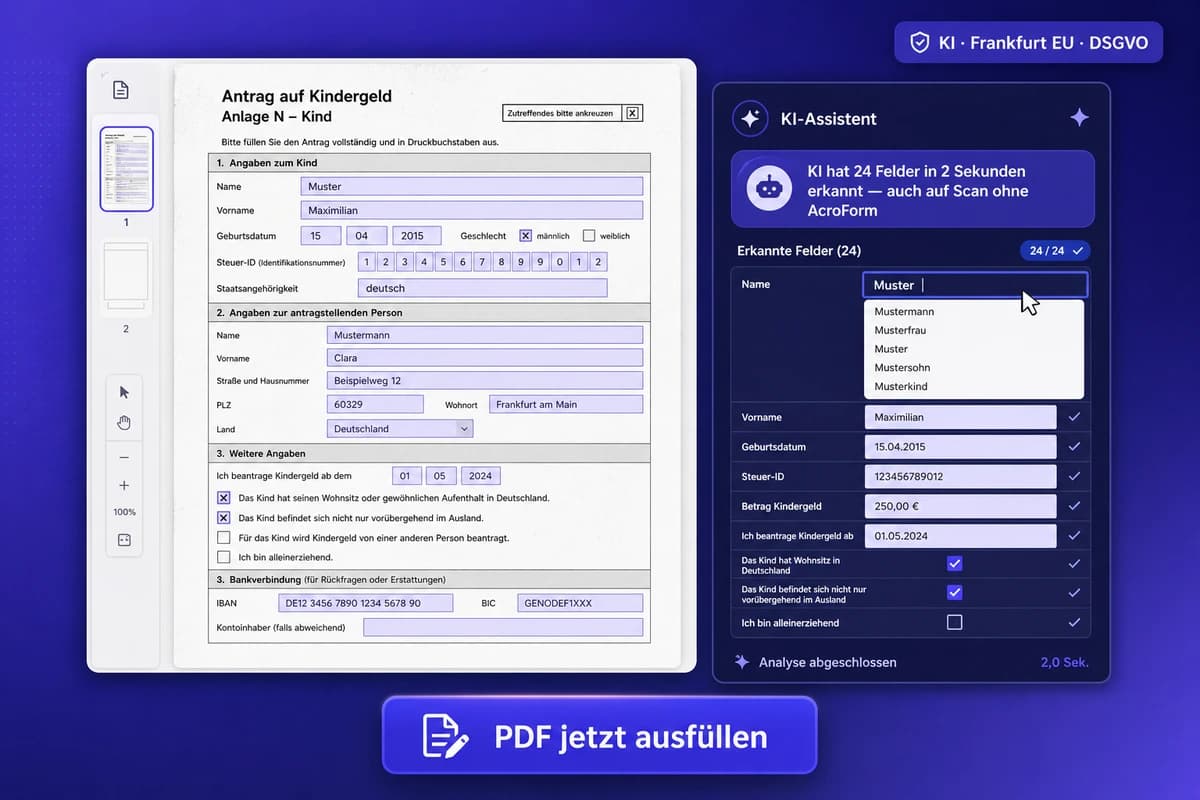
Task: Toggle form checkbox nicht nur vorübergehend im Ausland
Action: (x=224, y=518)
